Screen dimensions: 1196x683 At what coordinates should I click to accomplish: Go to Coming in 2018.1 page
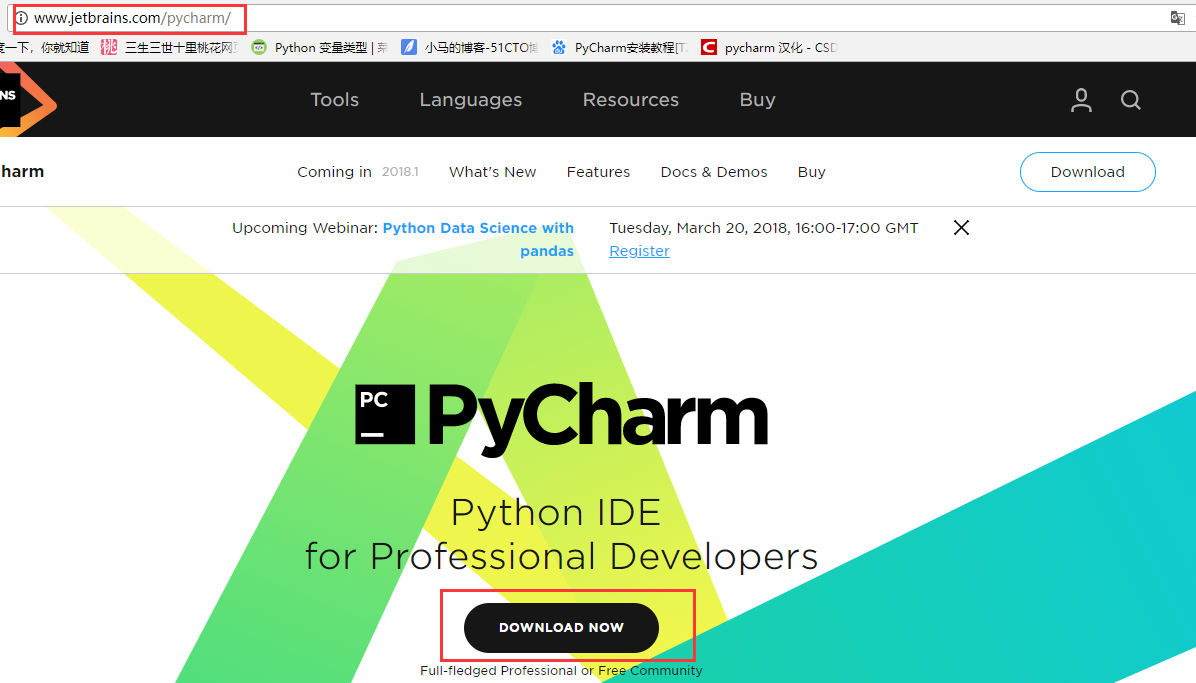click(358, 172)
